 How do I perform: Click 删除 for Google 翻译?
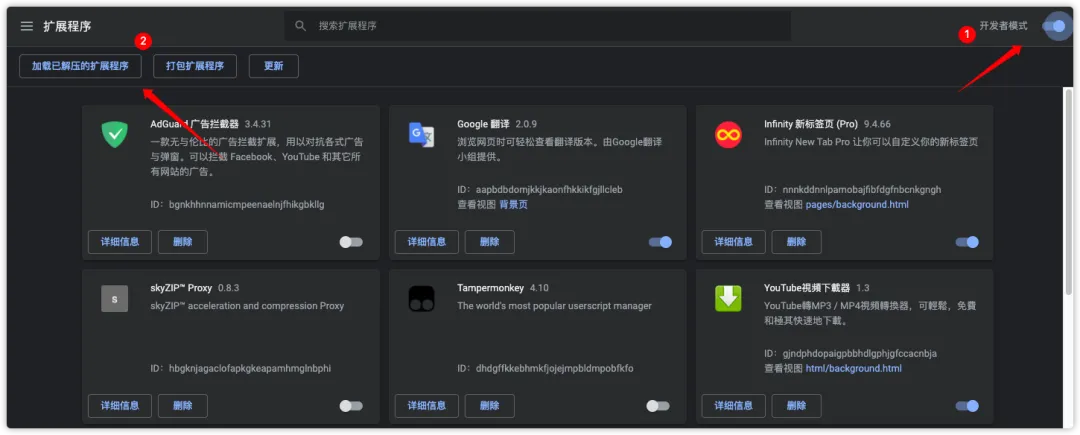[490, 242]
